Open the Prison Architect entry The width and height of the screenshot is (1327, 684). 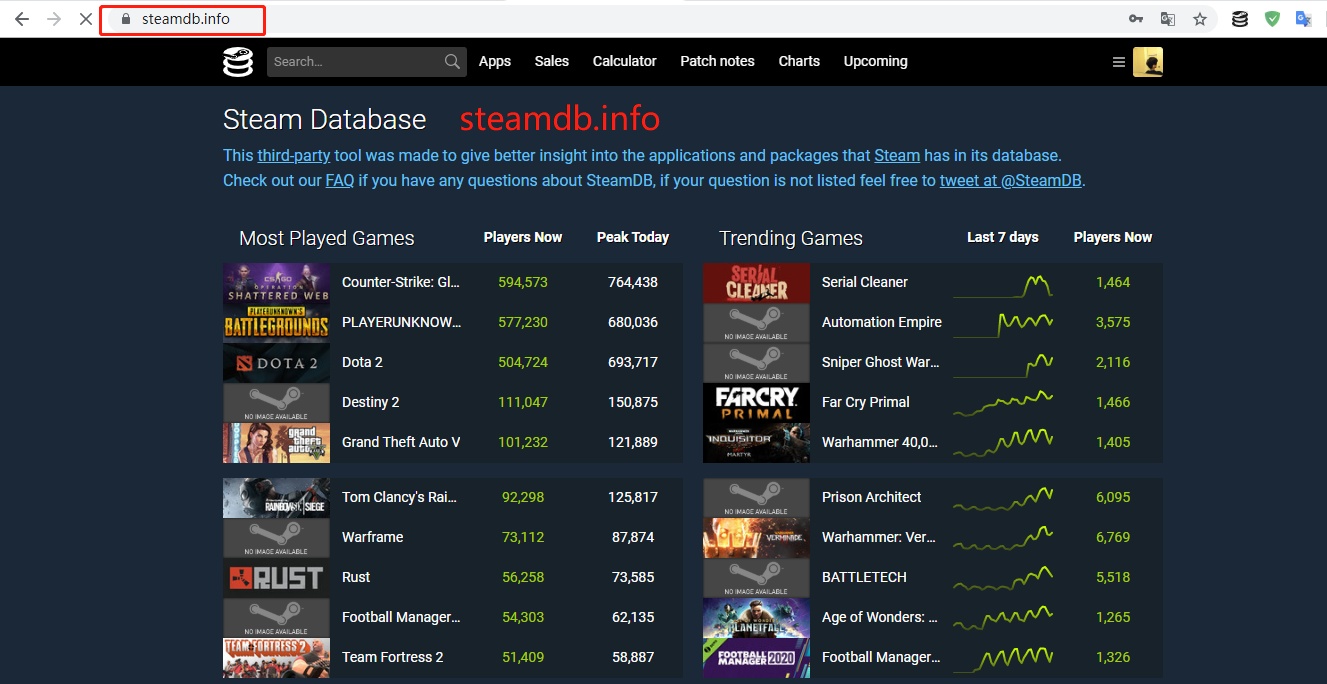coord(871,497)
